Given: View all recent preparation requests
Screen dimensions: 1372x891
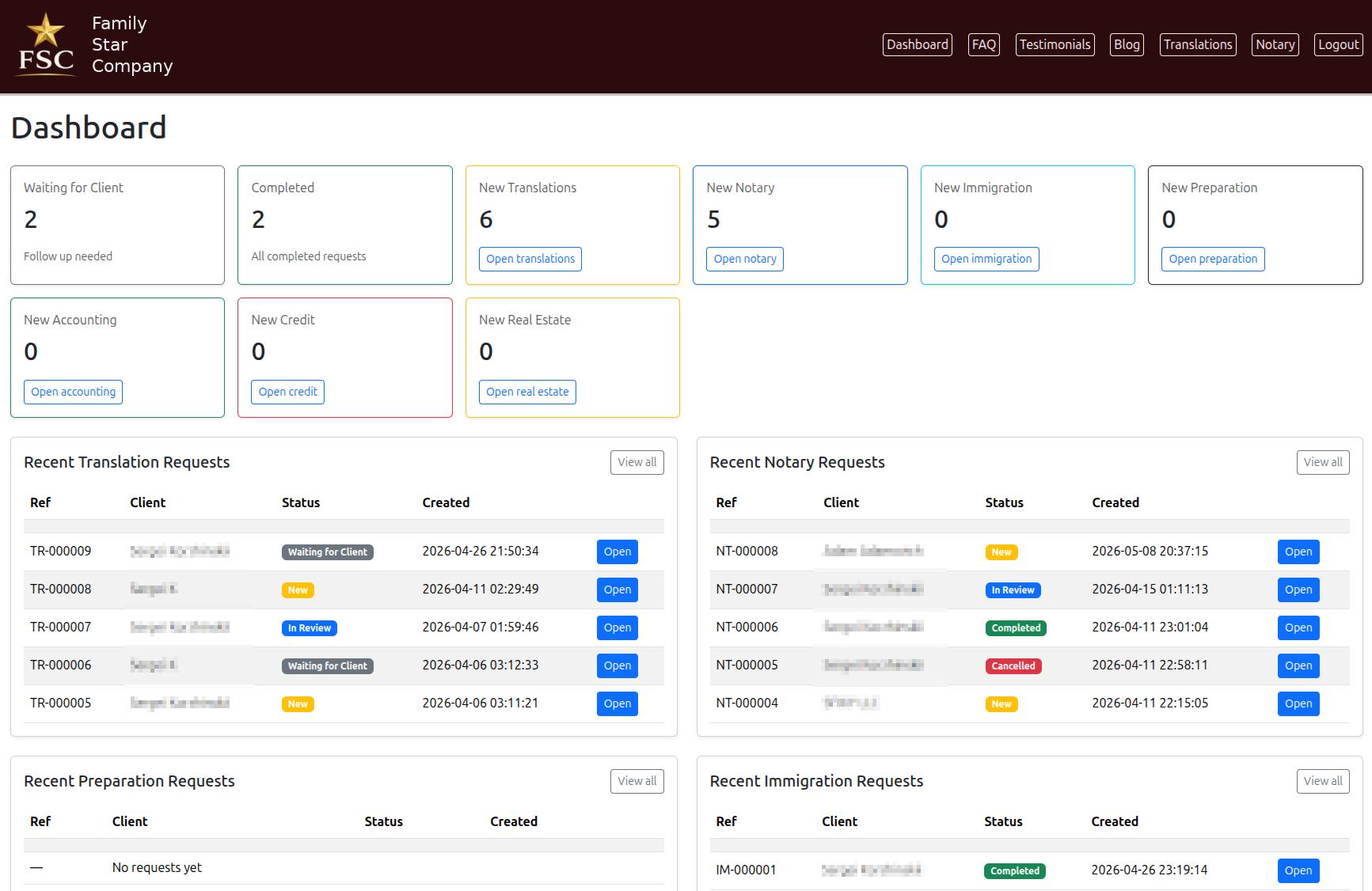Looking at the screenshot, I should [x=637, y=781].
